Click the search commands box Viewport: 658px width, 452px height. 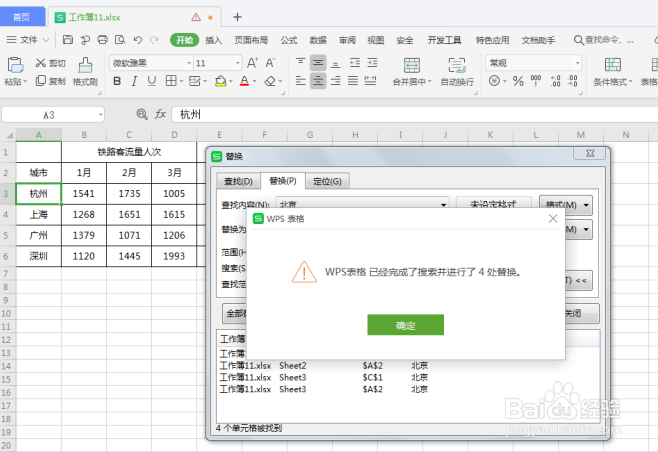[x=604, y=40]
